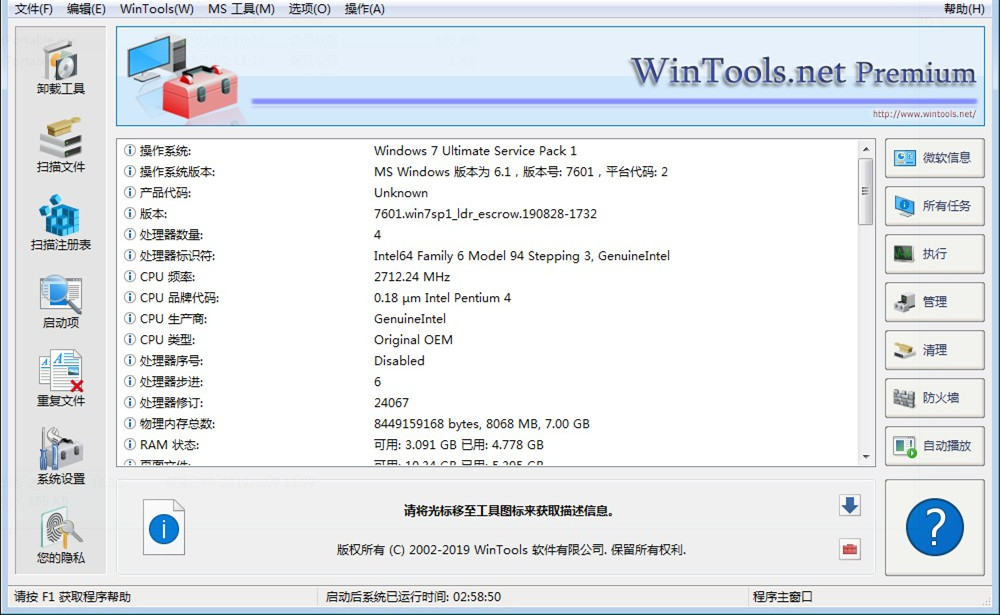Viewport: 1000px width, 615px height.
Task: Open 系统设置 system settings tool
Action: pyautogui.click(x=61, y=457)
